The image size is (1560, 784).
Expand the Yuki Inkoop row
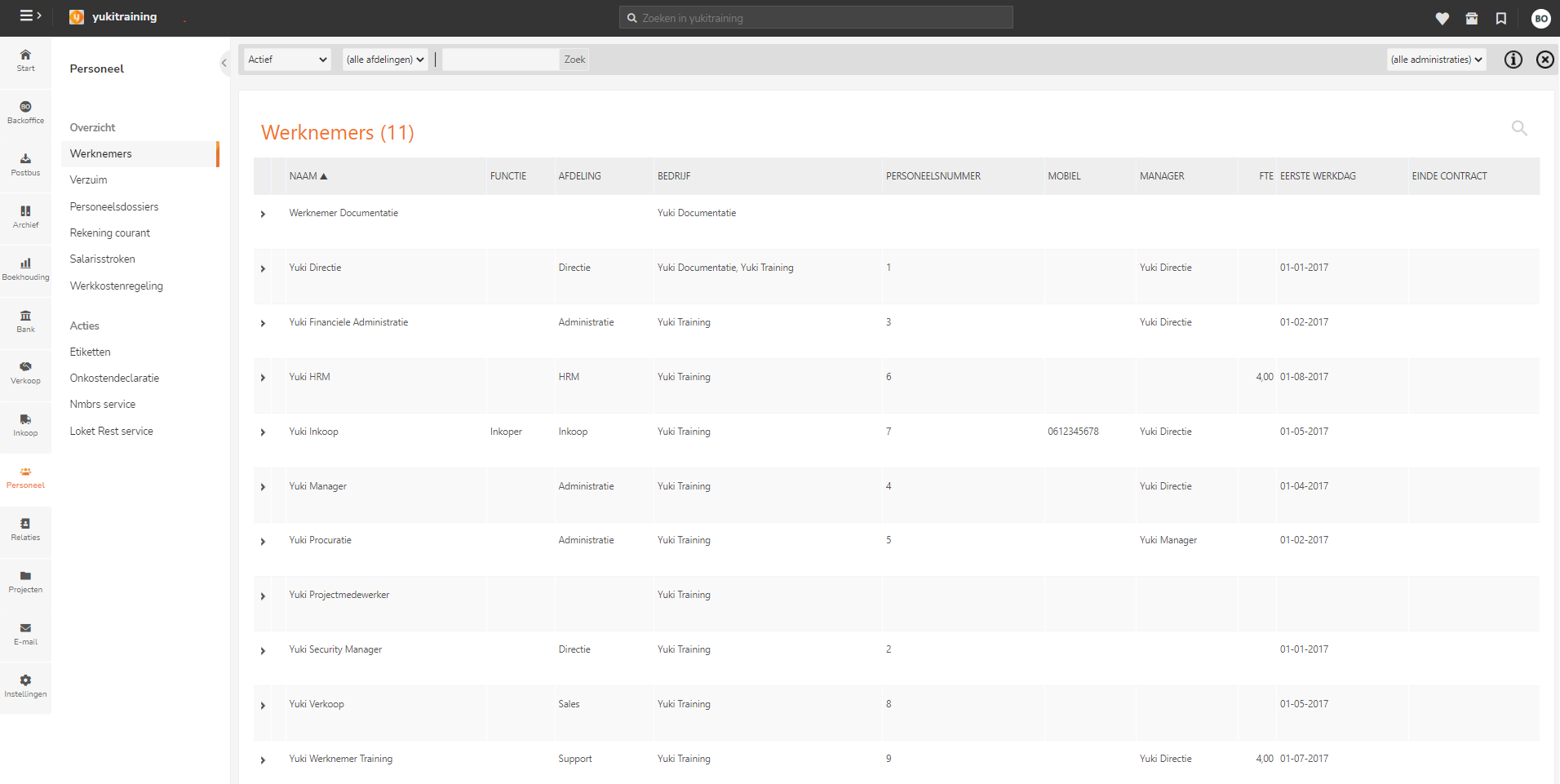pos(263,432)
